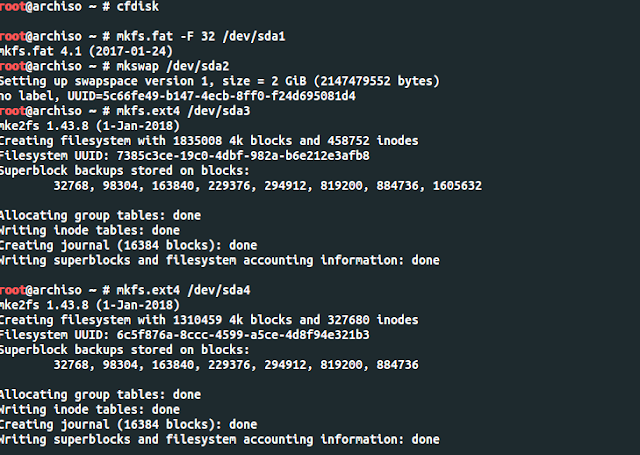Screen dimensions: 640x455
Task: Click the line with 1835008 4k blocks
Action: [x=208, y=141]
